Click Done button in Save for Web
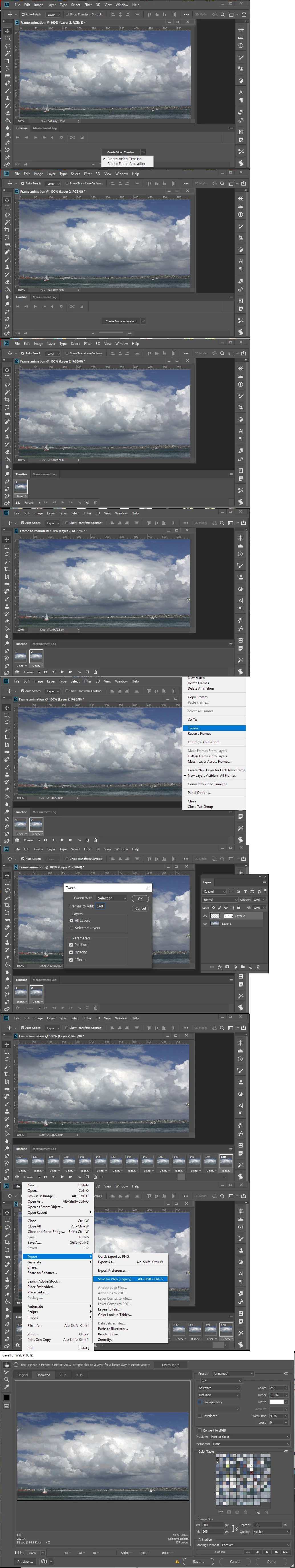The height and width of the screenshot is (1568, 295). [x=271, y=1561]
